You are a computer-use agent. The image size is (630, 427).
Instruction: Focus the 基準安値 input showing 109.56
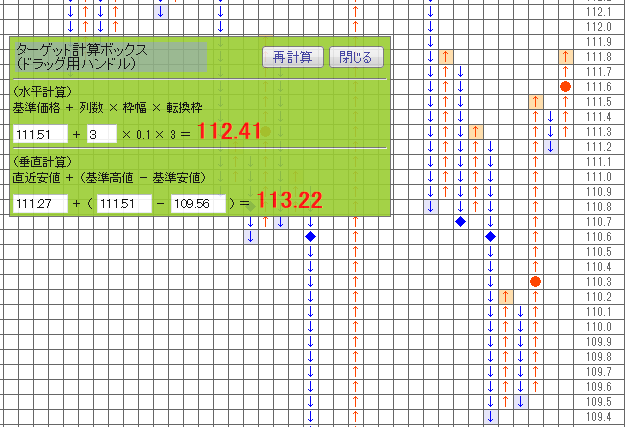tap(198, 204)
